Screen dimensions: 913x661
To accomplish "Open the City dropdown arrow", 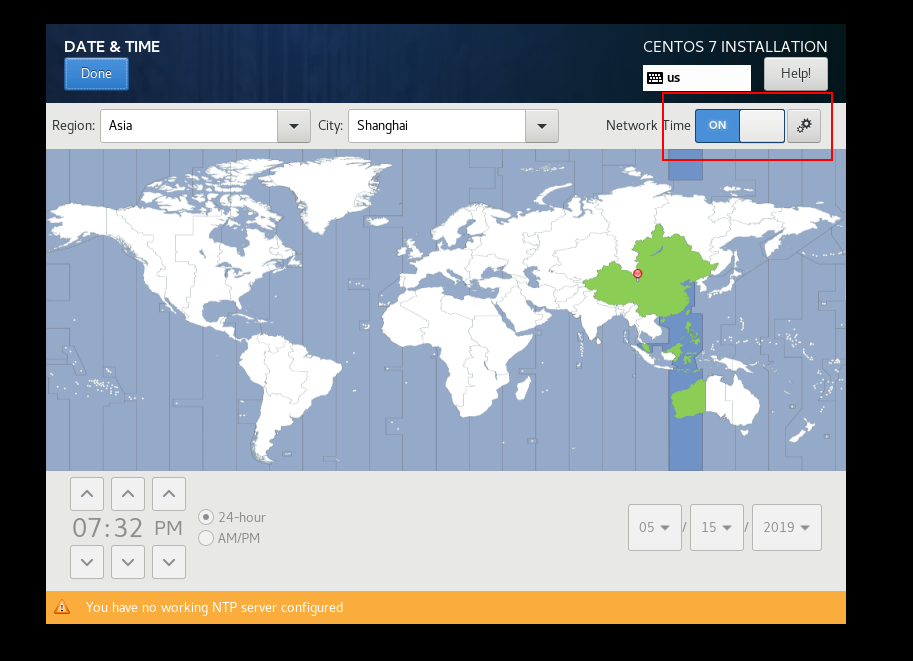I will coord(542,126).
